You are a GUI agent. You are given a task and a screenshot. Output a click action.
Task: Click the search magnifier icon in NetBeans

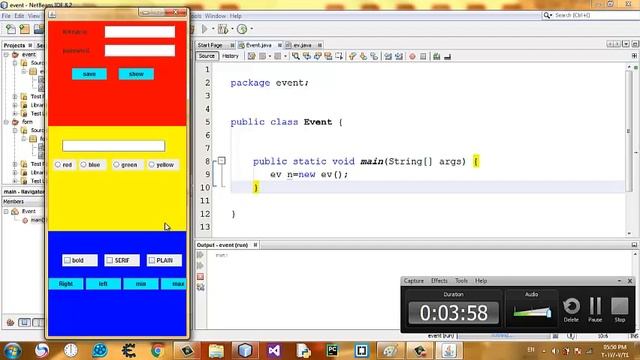[546, 16]
